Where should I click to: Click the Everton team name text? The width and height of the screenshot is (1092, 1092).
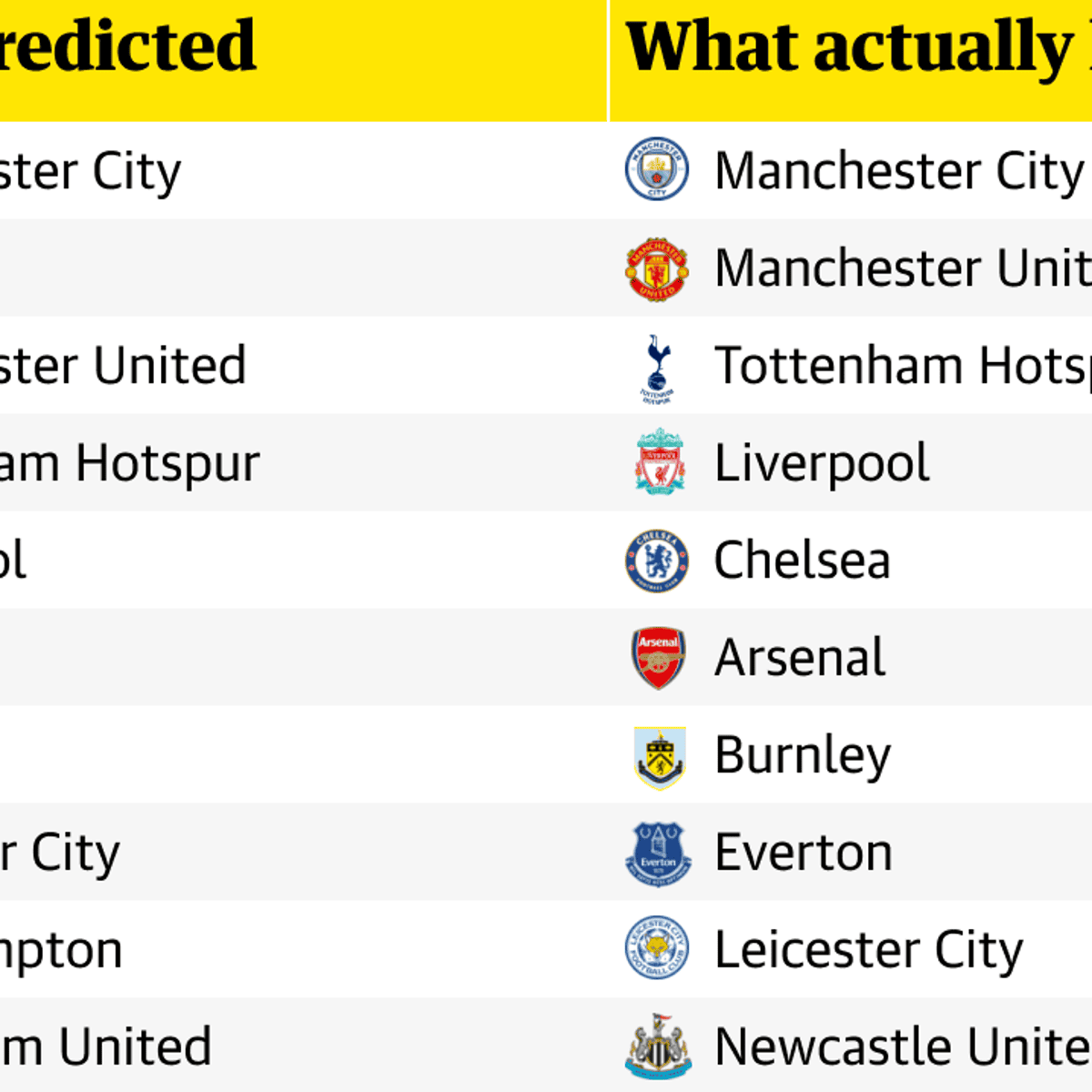[804, 854]
